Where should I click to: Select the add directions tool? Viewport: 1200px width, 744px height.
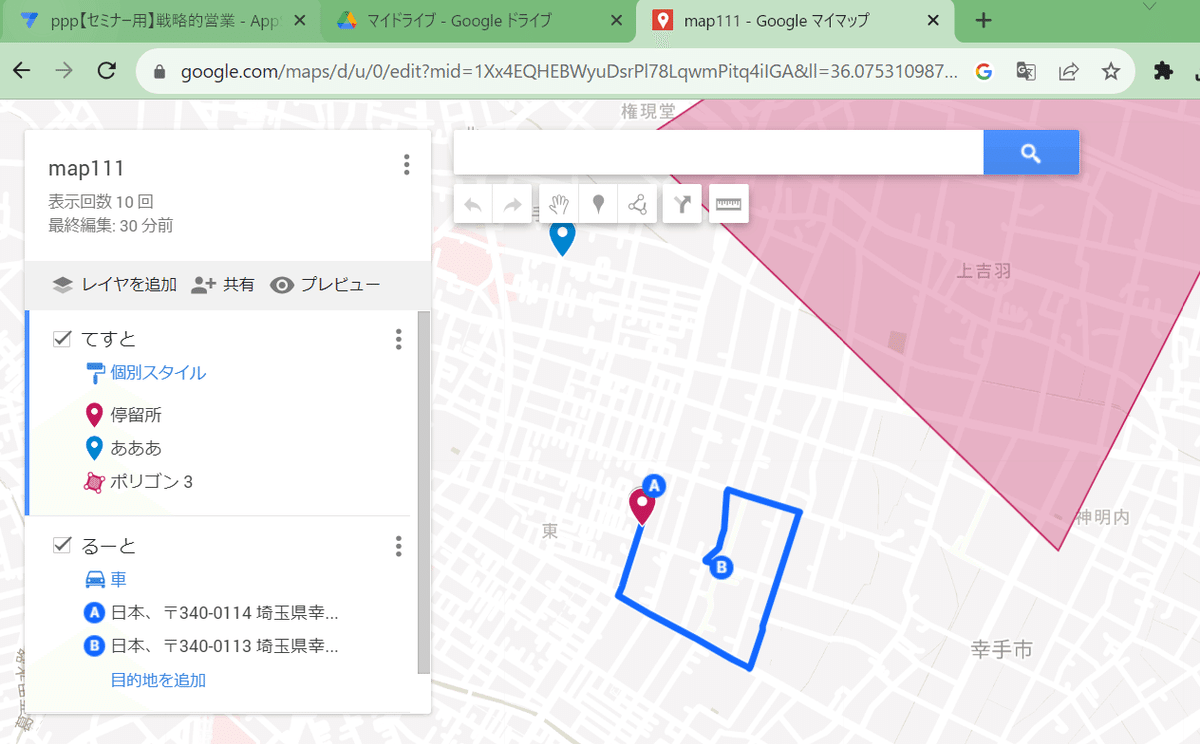click(681, 203)
